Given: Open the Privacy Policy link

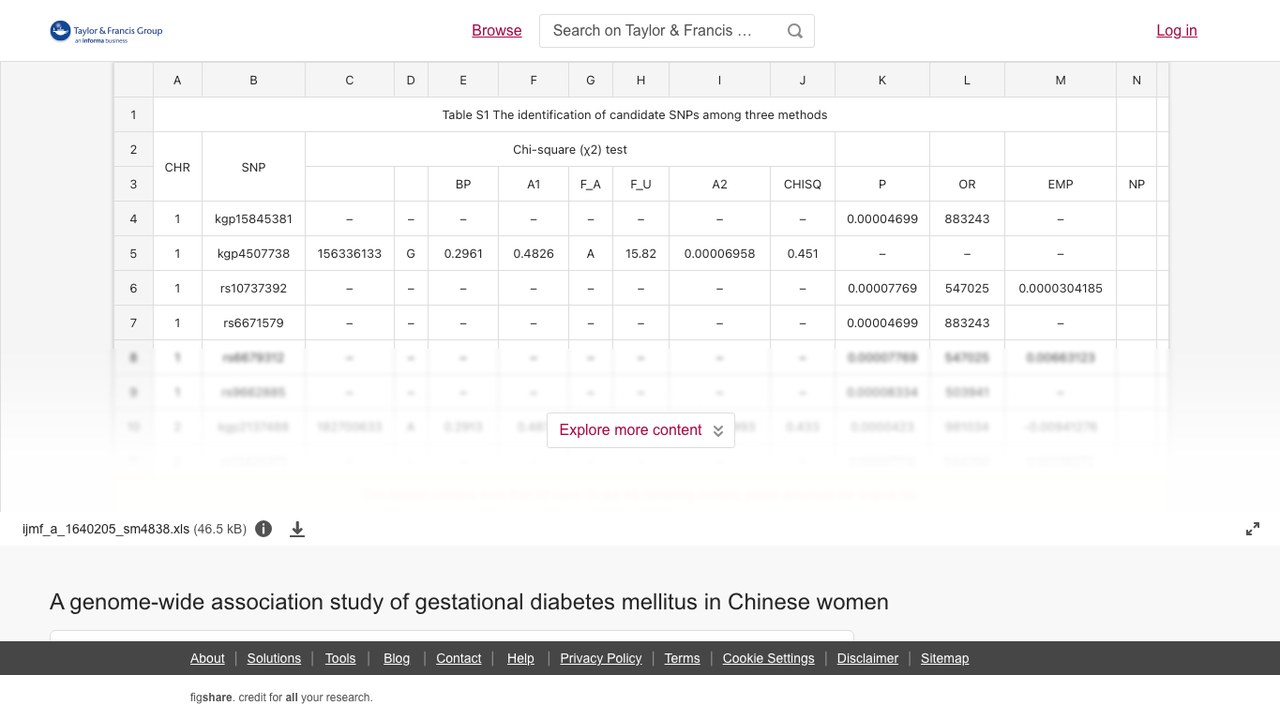Looking at the screenshot, I should point(601,658).
